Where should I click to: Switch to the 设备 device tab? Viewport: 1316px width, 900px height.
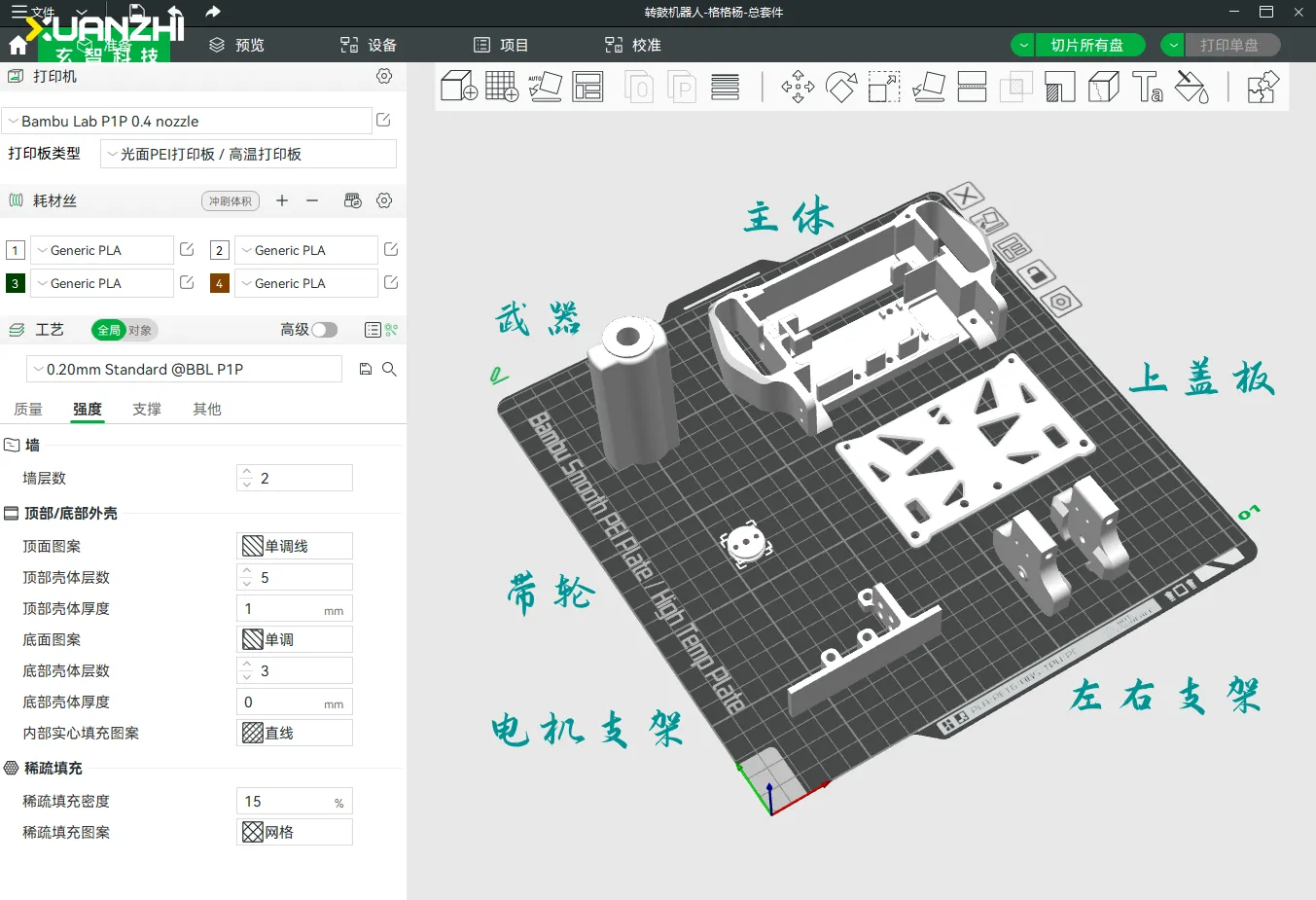(369, 45)
